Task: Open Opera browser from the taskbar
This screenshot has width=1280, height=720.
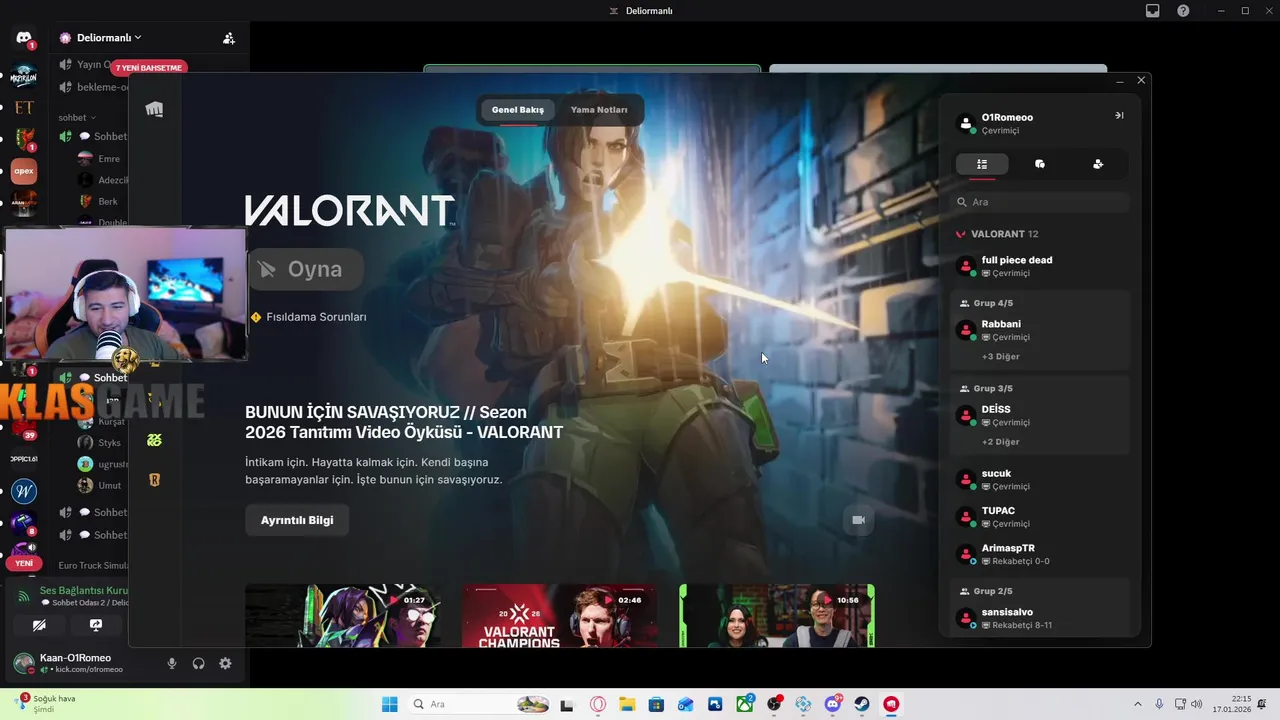Action: [598, 704]
